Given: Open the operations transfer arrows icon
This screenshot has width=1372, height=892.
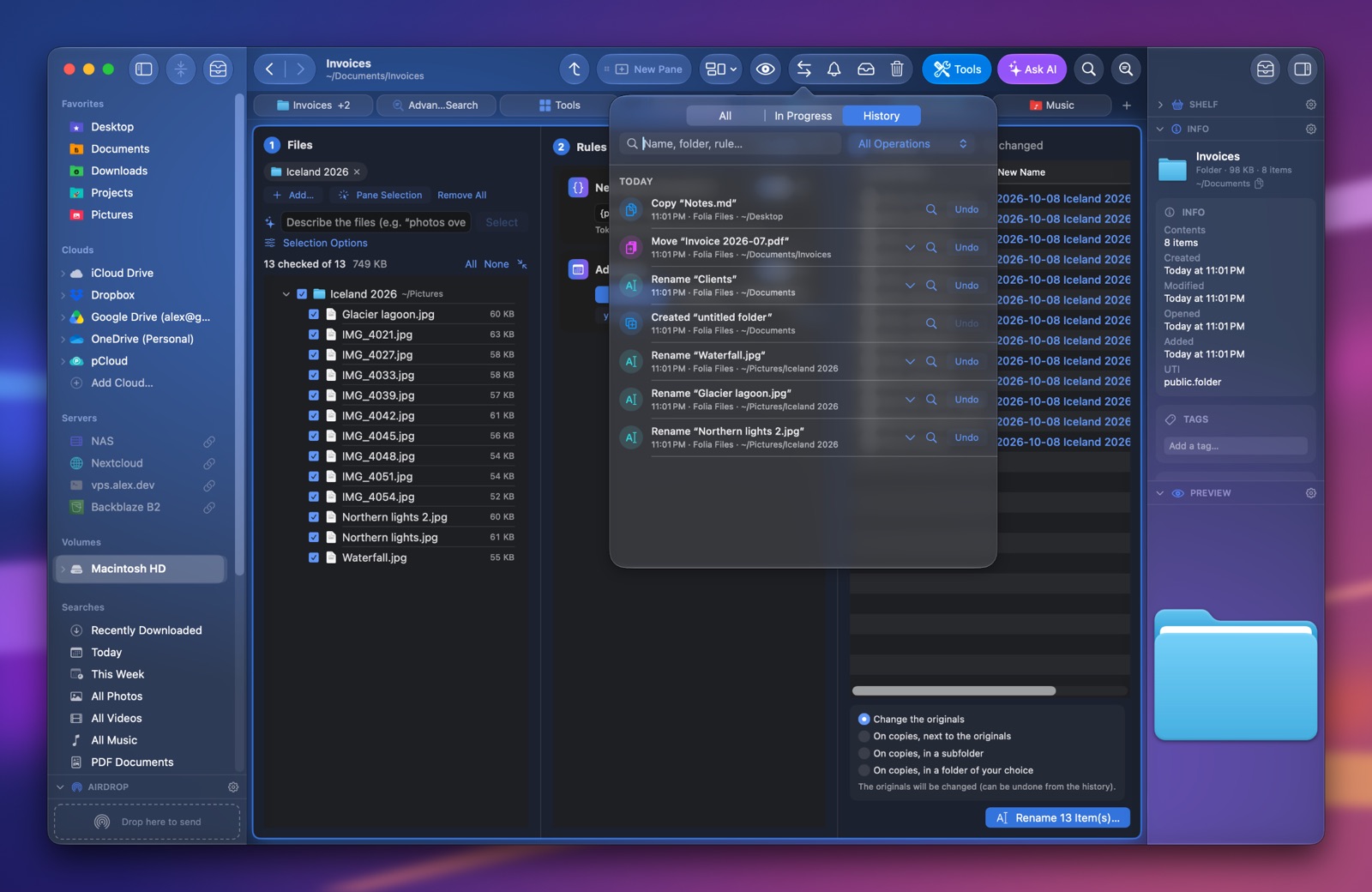Looking at the screenshot, I should (x=803, y=69).
